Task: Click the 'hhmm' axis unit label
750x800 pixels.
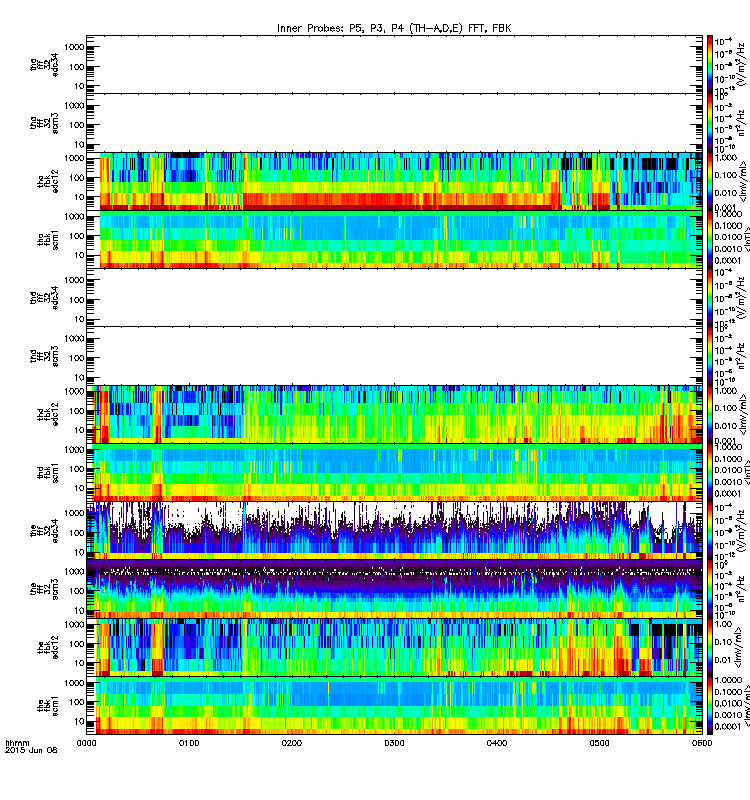Action: (x=17, y=743)
